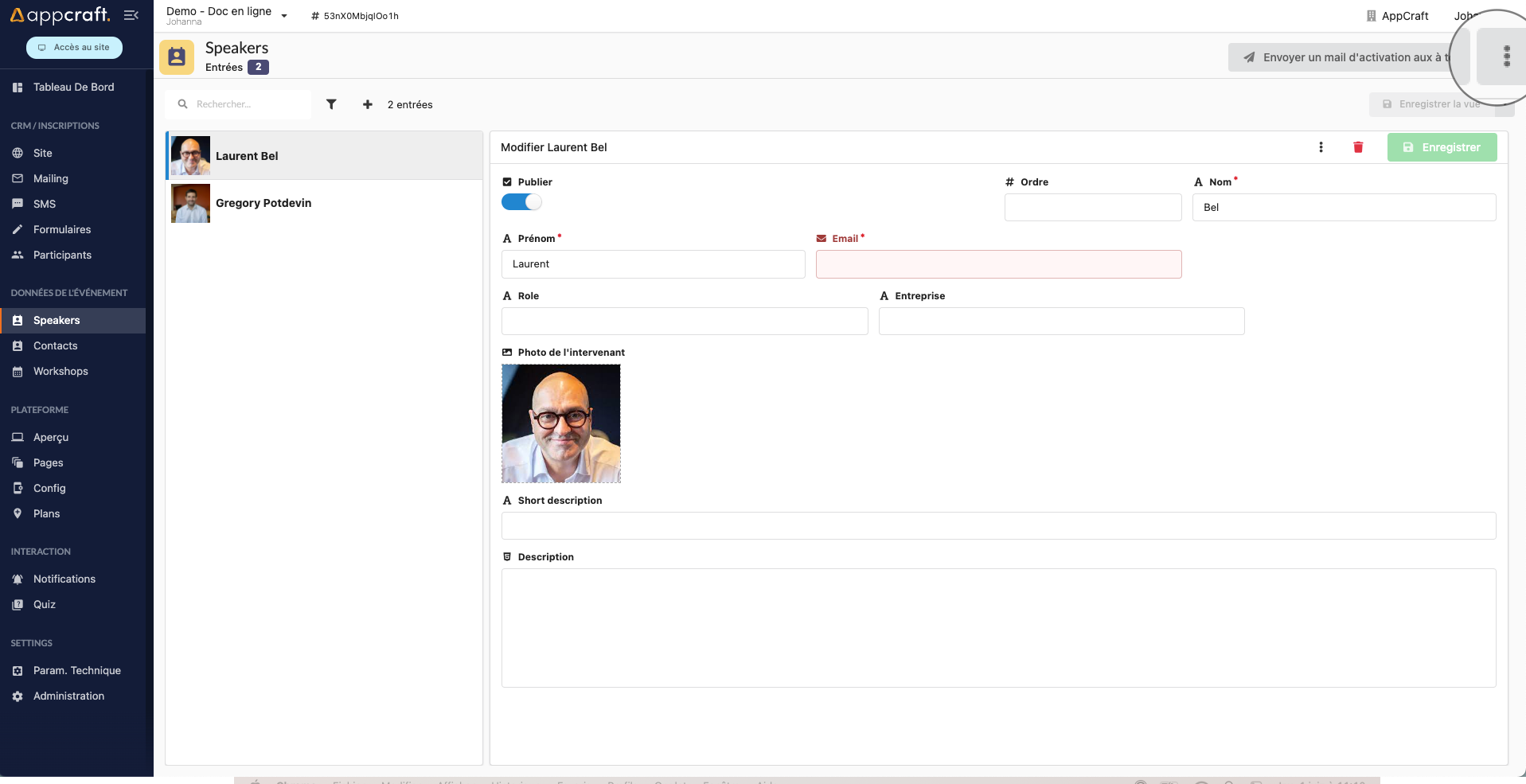Open the form's three-dot options menu
Screen dimensions: 1526x784
(1321, 147)
